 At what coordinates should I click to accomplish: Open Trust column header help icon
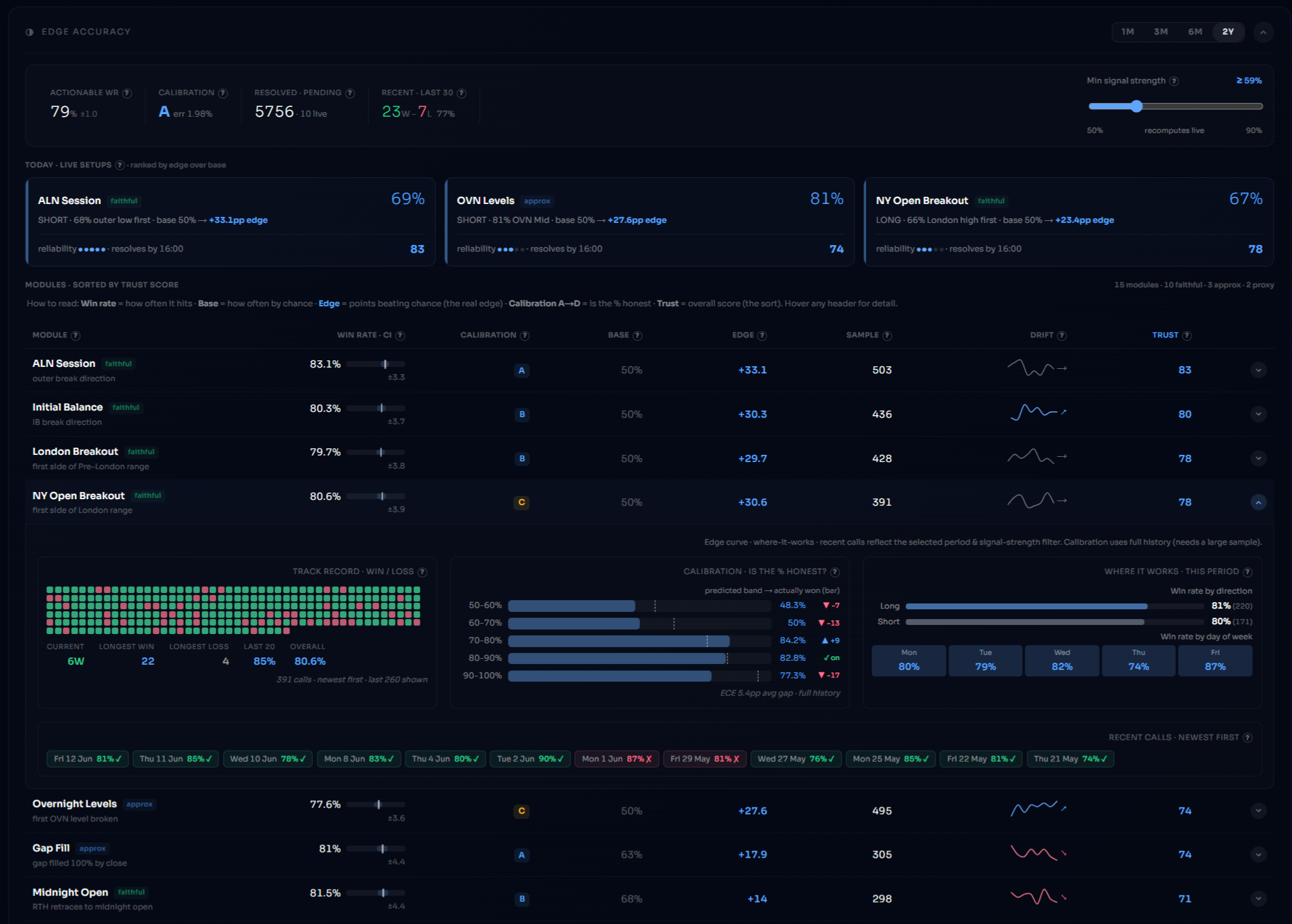tap(1187, 336)
